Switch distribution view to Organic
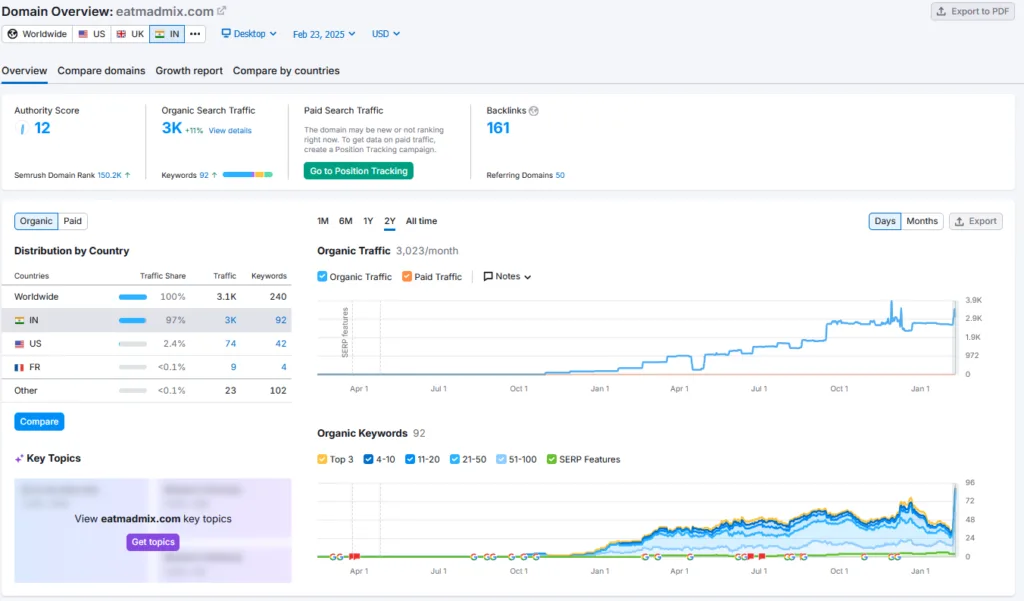1024x601 pixels. click(x=36, y=221)
